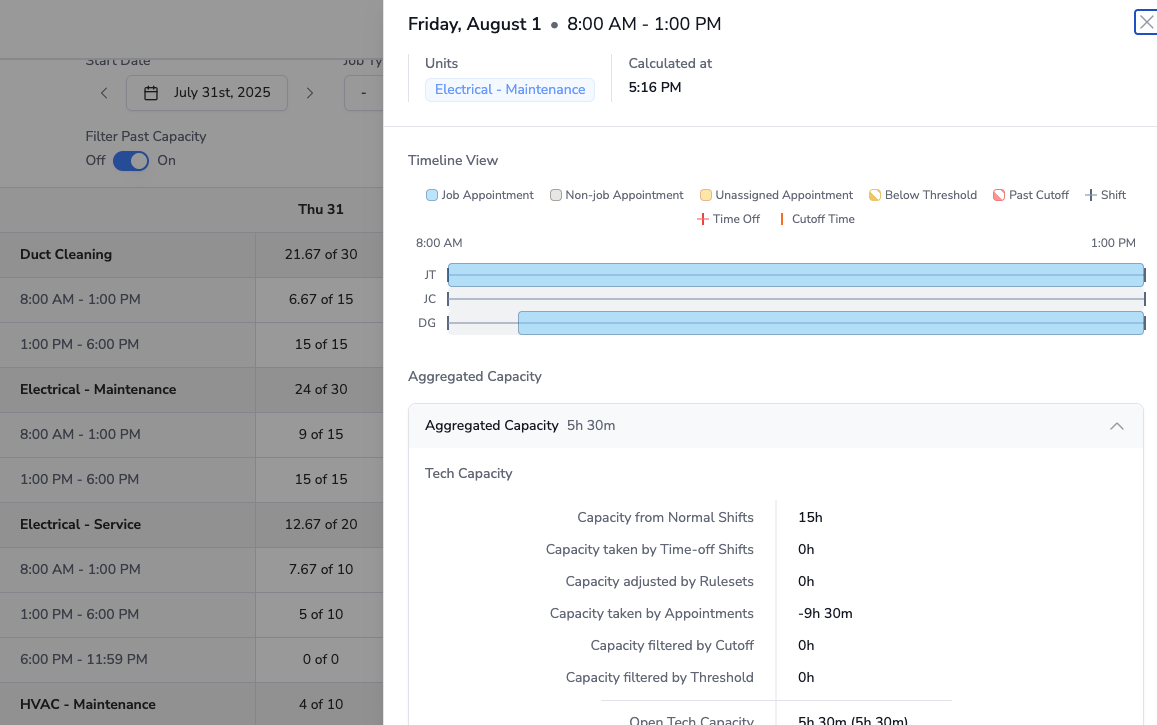Viewport: 1157px width, 725px height.
Task: Go to previous date with left arrow
Action: (x=104, y=93)
